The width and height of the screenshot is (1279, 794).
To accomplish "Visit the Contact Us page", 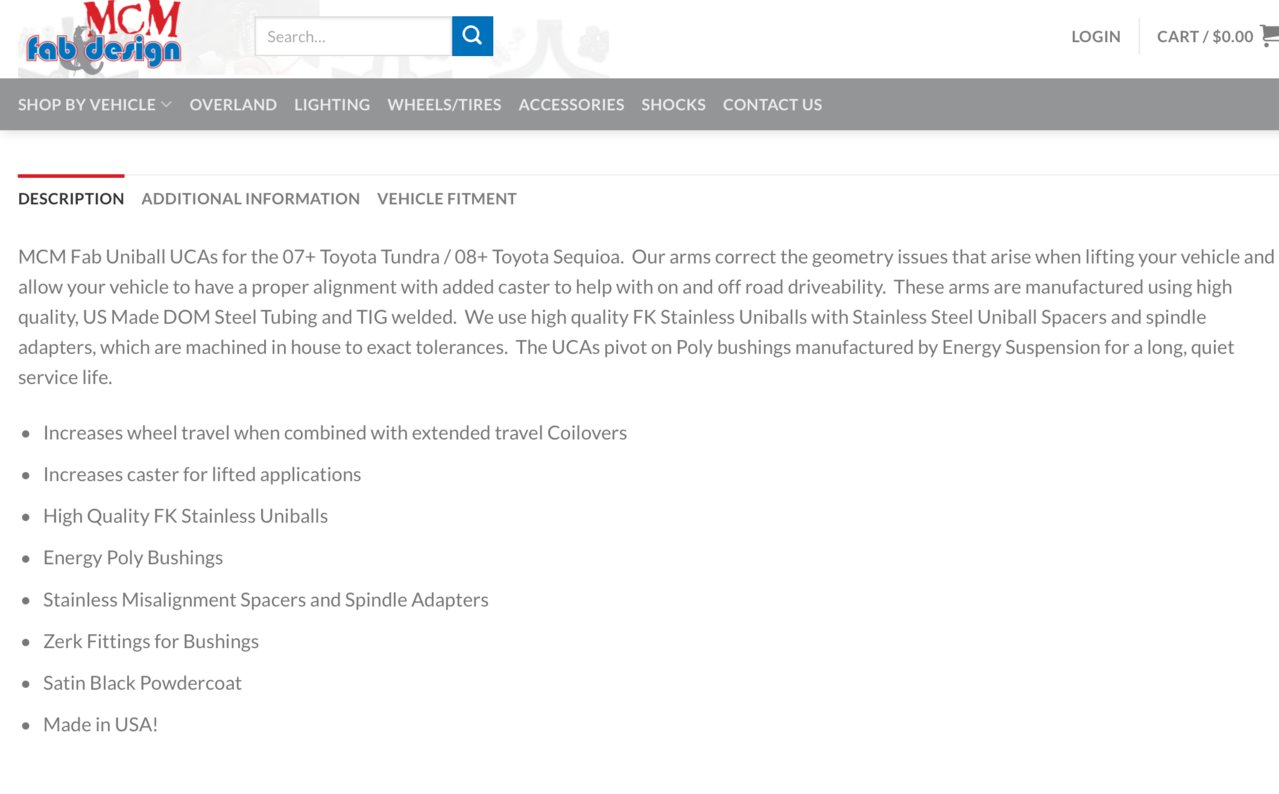I will (x=772, y=104).
